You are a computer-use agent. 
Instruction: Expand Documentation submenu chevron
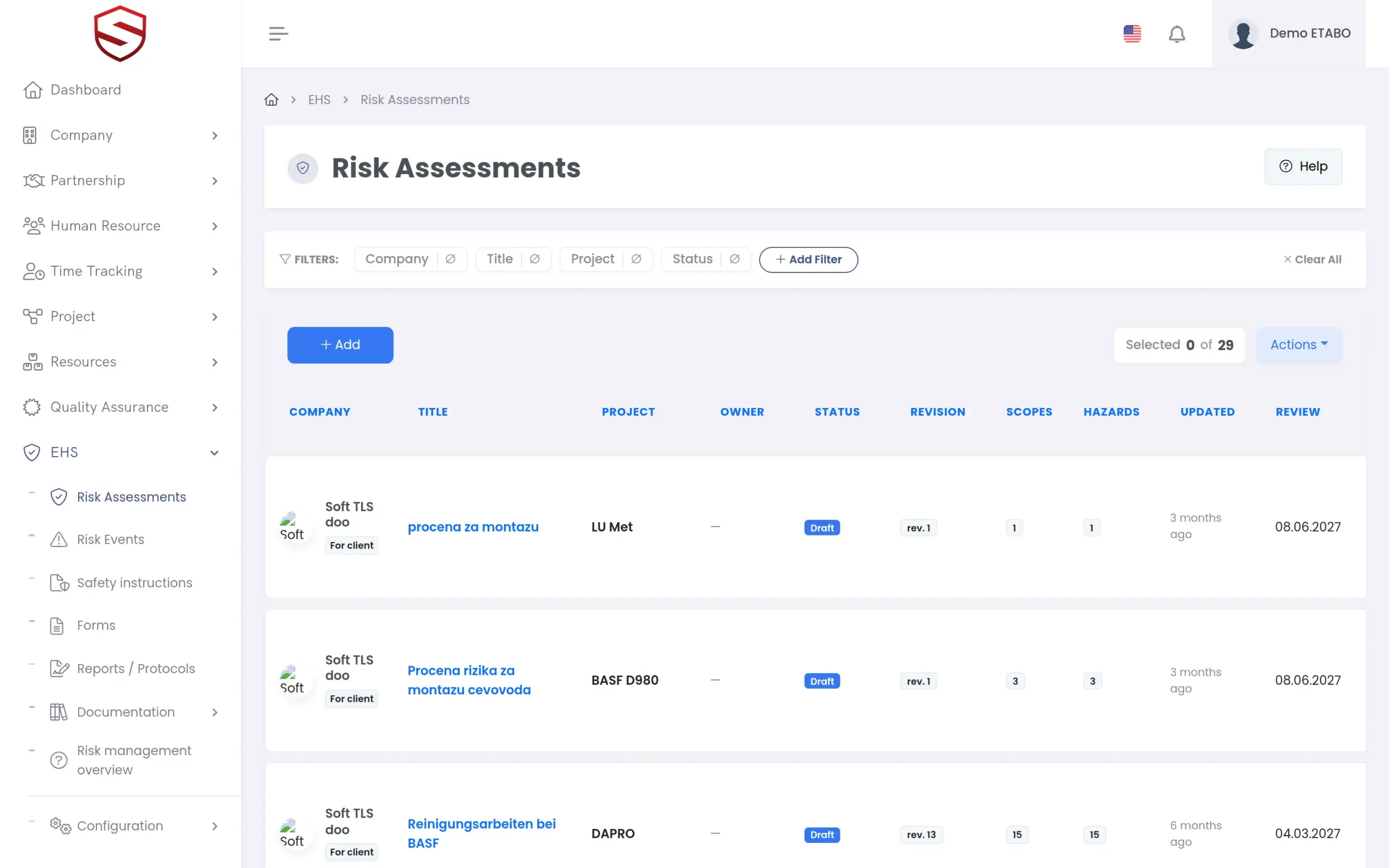coord(215,712)
